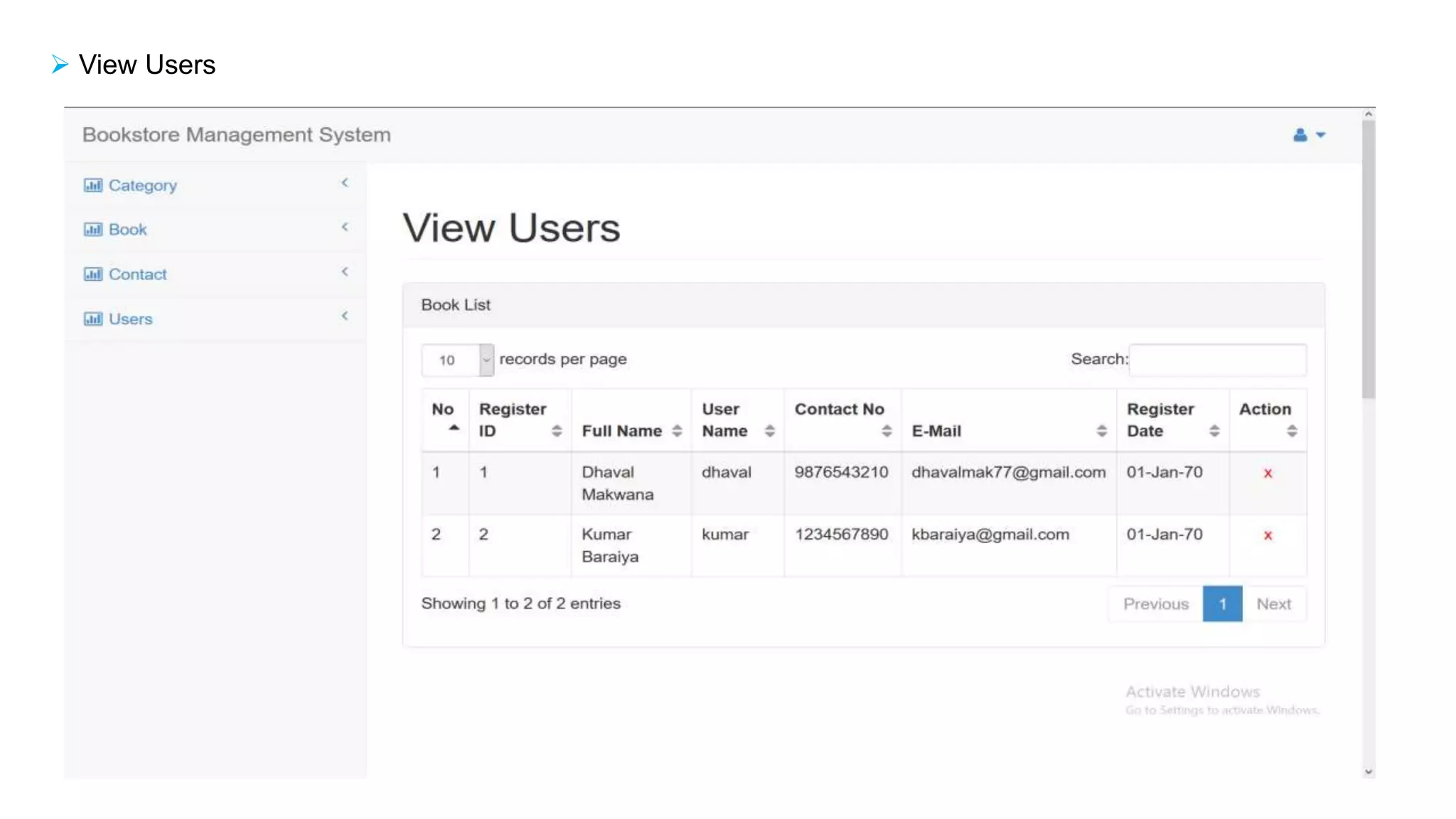Image resolution: width=1456 pixels, height=819 pixels.
Task: Sort table by E-Mail column arrows
Action: pyautogui.click(x=1101, y=431)
